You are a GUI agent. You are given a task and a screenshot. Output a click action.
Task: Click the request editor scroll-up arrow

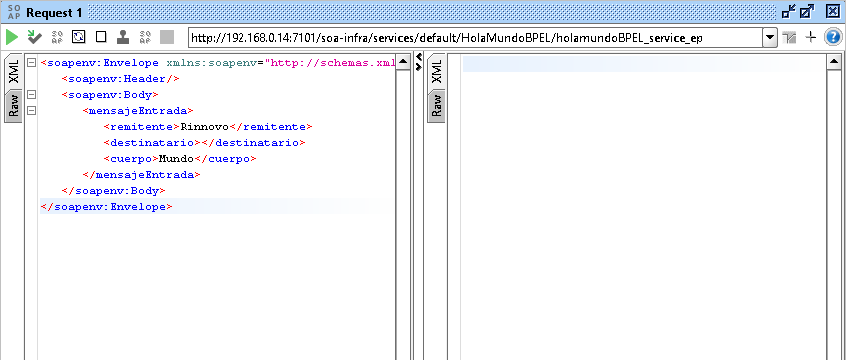pyautogui.click(x=403, y=63)
